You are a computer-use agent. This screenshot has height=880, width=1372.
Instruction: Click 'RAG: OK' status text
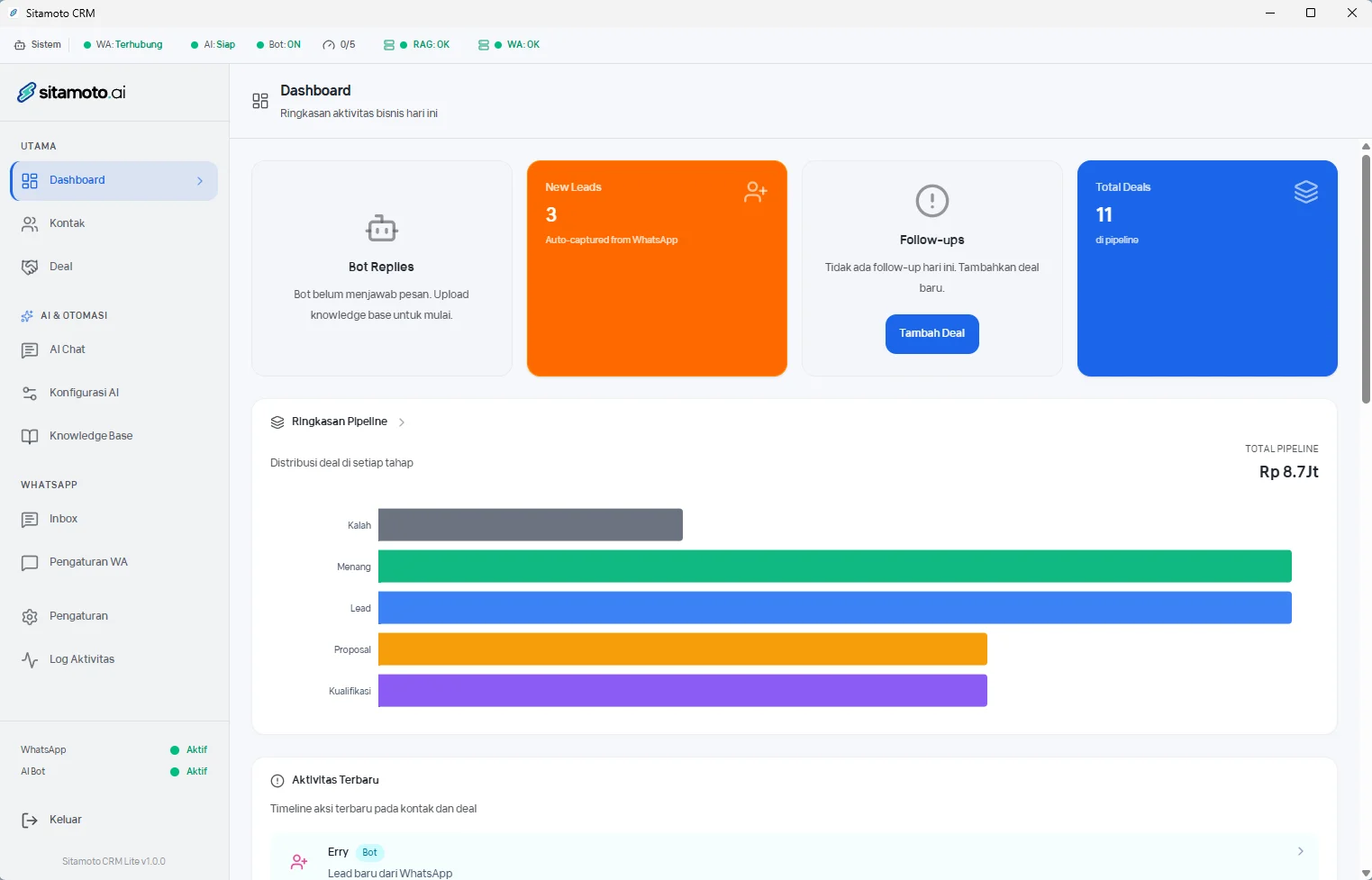(x=431, y=45)
